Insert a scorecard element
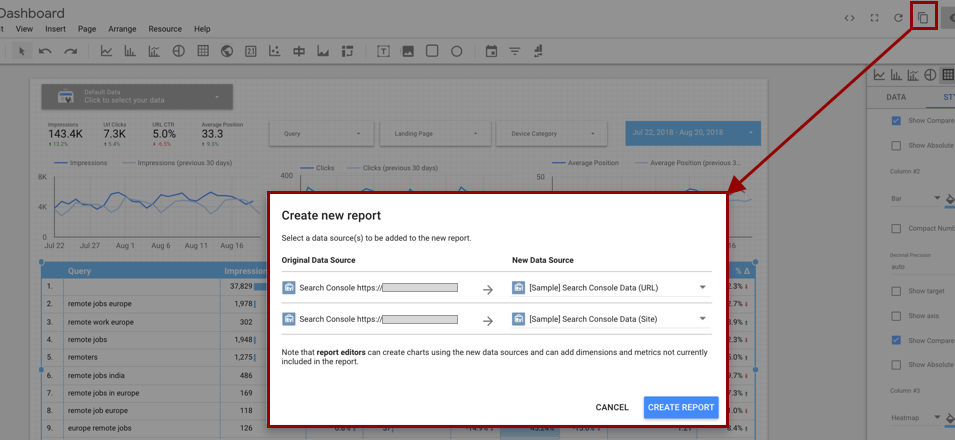This screenshot has width=955, height=440. [251, 51]
